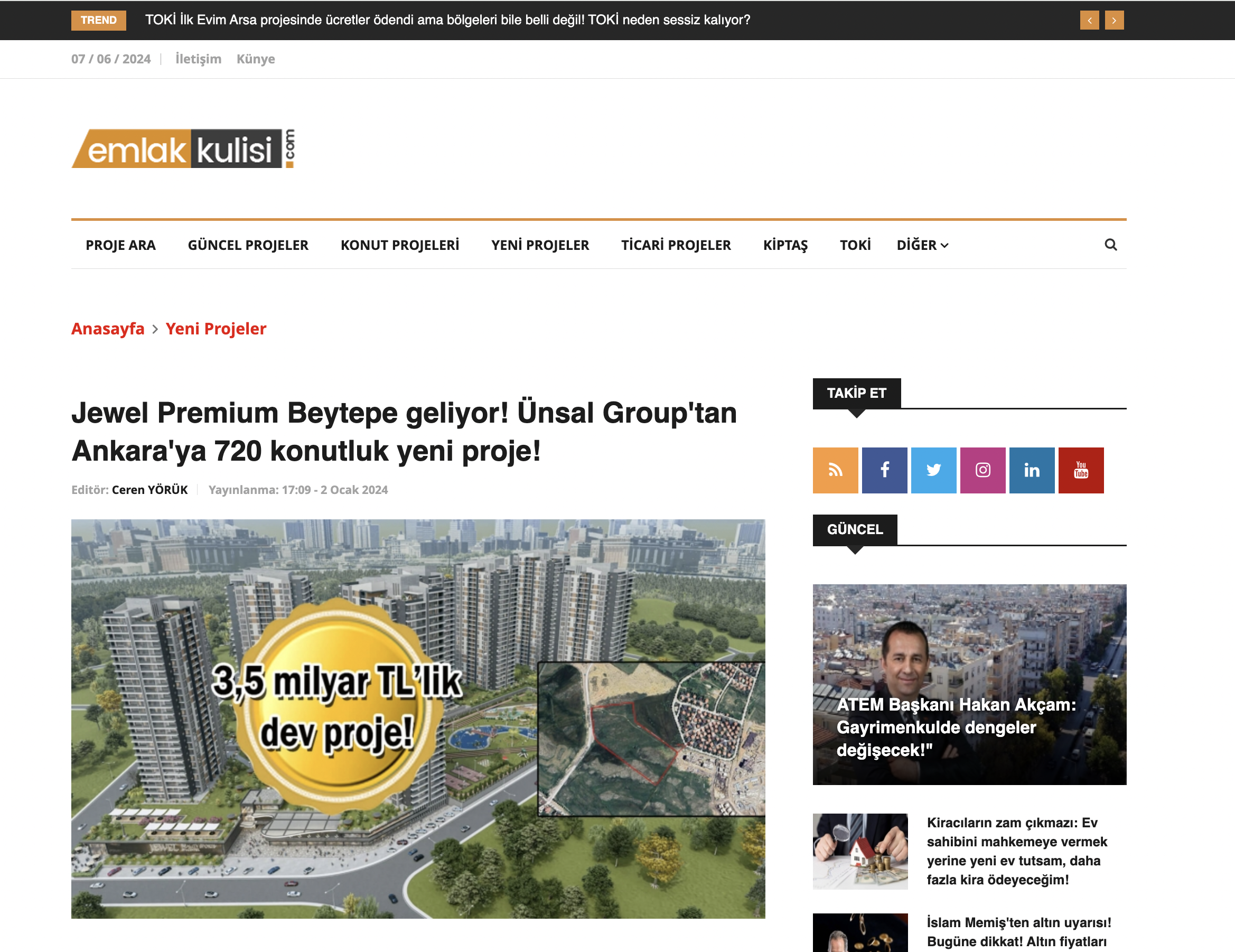Open the KİPTAŞ menu item
The width and height of the screenshot is (1235, 952).
point(785,245)
